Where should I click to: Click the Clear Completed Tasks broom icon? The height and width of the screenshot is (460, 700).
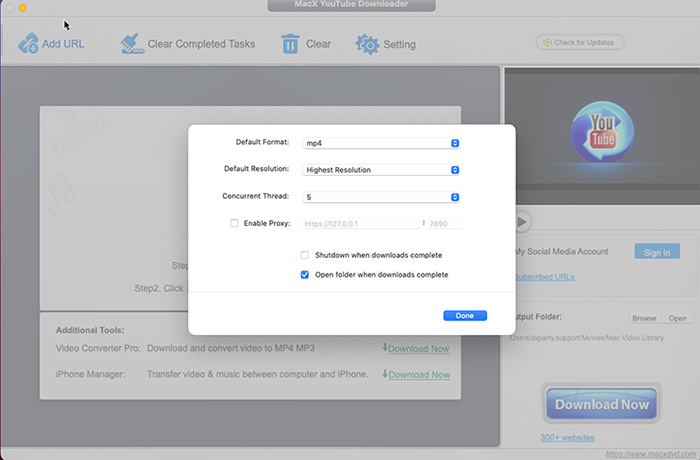[x=132, y=44]
